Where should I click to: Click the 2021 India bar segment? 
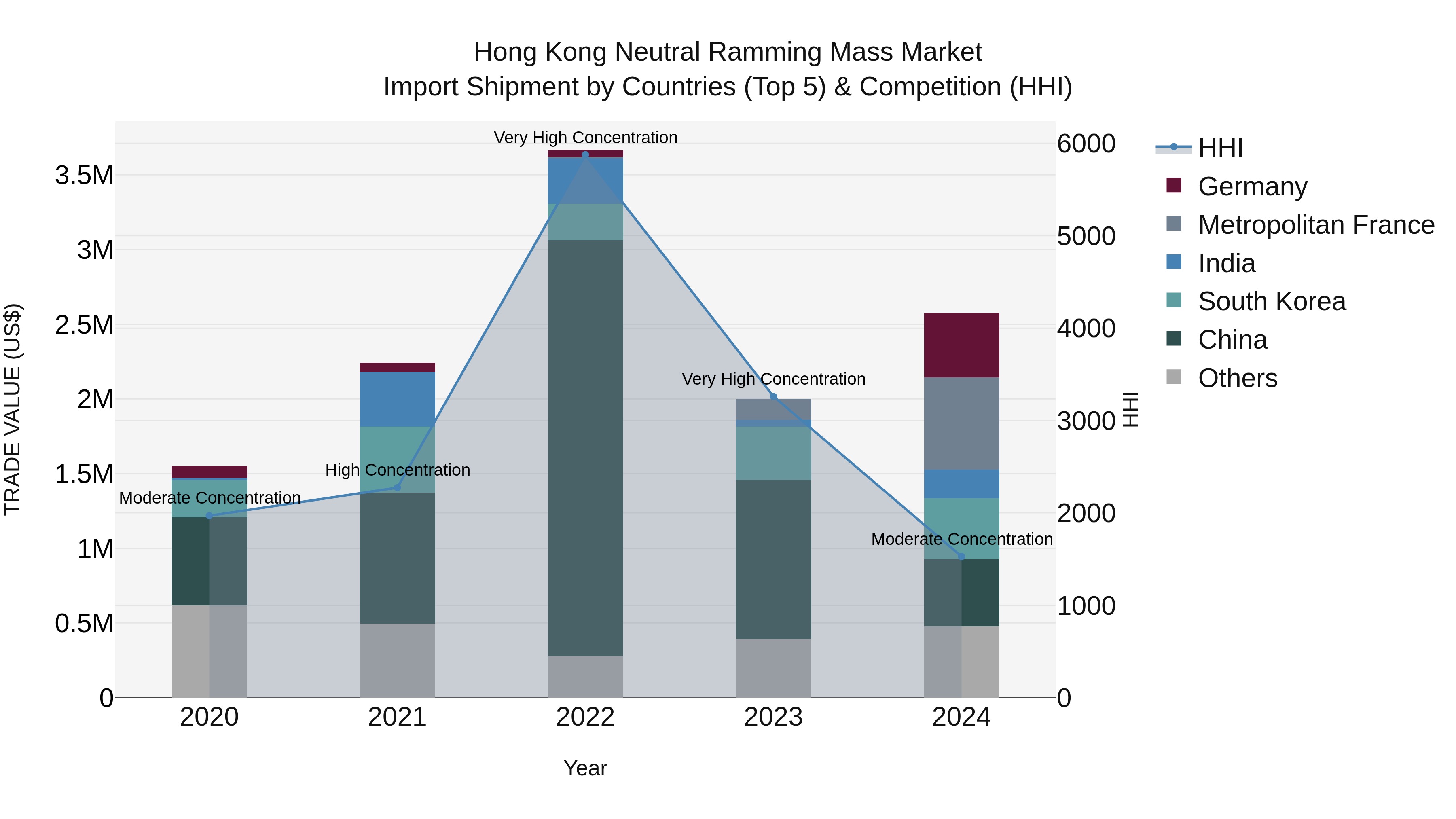tap(397, 400)
